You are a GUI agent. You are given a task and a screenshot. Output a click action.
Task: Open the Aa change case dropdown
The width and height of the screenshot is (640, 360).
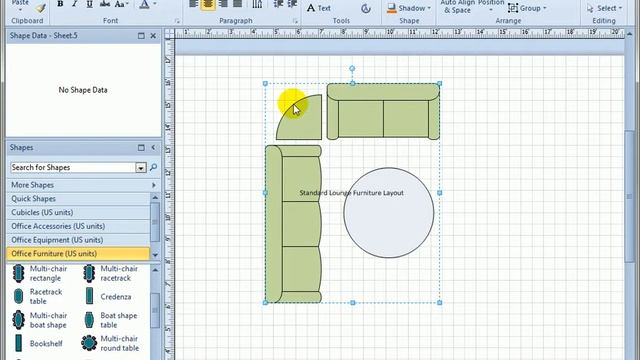tap(121, 4)
